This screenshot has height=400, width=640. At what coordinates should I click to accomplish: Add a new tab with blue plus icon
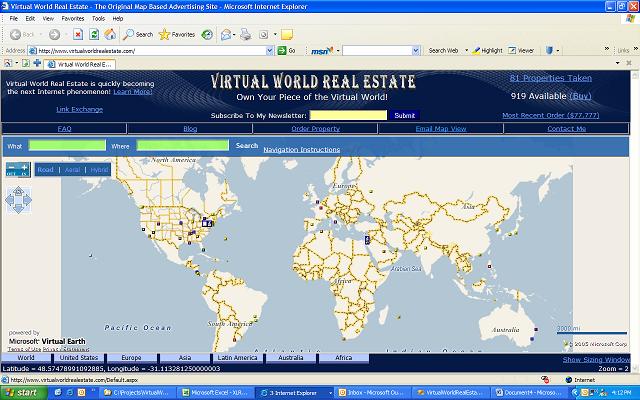point(37,63)
